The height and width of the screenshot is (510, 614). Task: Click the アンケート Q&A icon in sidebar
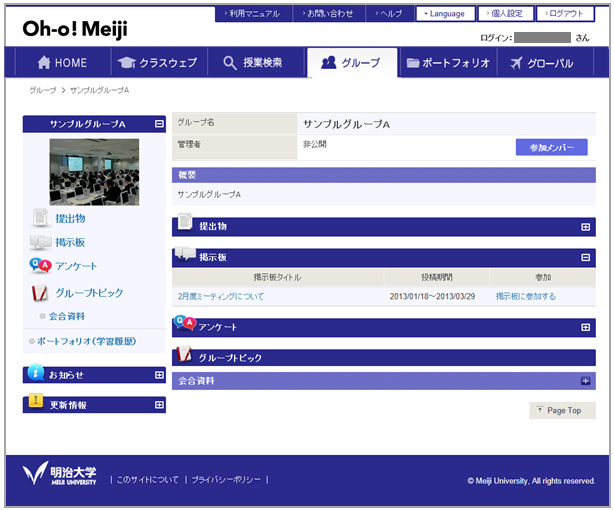(40, 266)
